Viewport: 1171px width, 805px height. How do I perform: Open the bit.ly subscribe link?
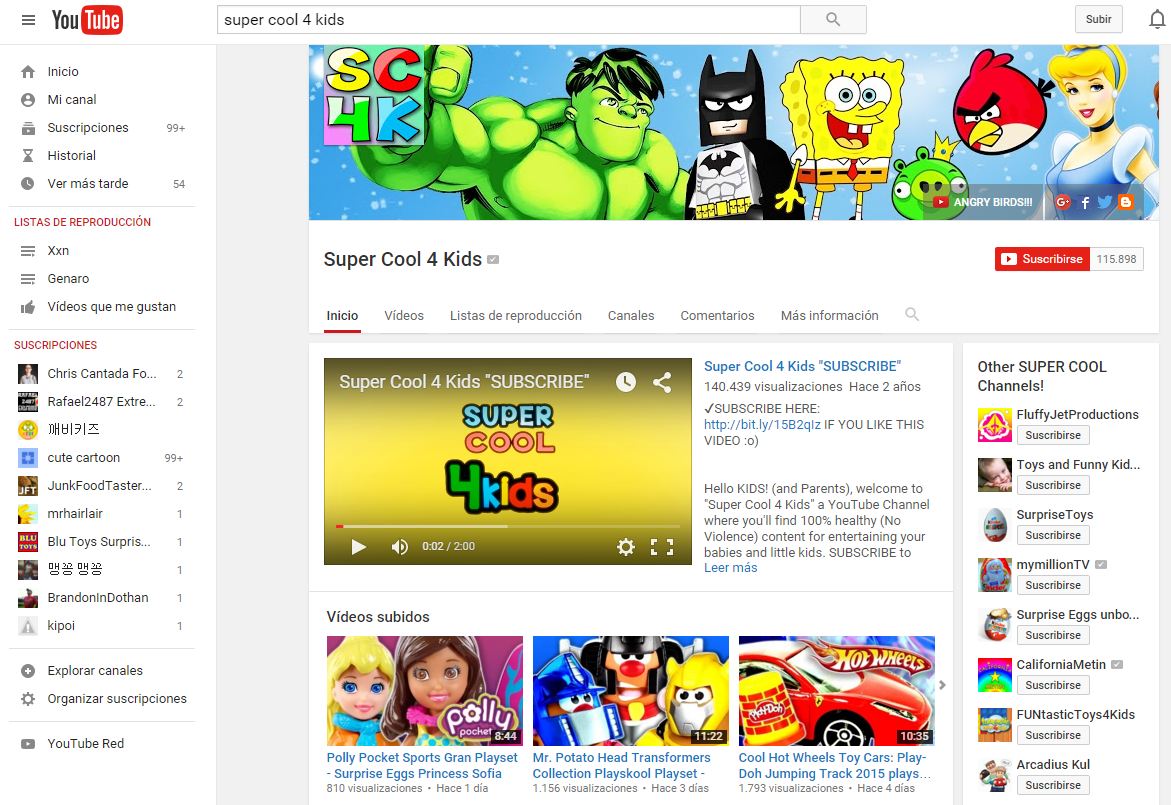click(x=762, y=425)
